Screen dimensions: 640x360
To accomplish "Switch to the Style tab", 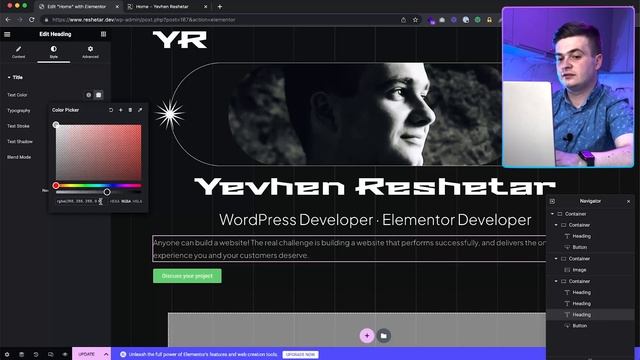I will [x=53, y=52].
